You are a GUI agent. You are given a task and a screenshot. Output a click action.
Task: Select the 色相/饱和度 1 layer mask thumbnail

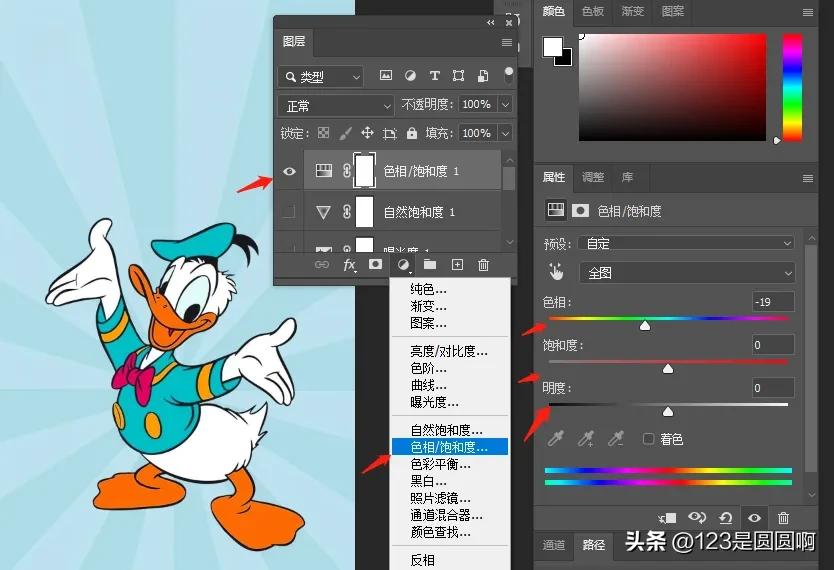tap(364, 170)
